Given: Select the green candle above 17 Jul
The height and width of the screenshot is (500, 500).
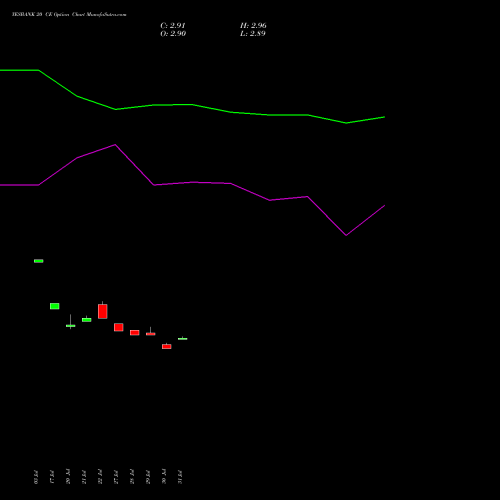Looking at the screenshot, I should [x=55, y=306].
